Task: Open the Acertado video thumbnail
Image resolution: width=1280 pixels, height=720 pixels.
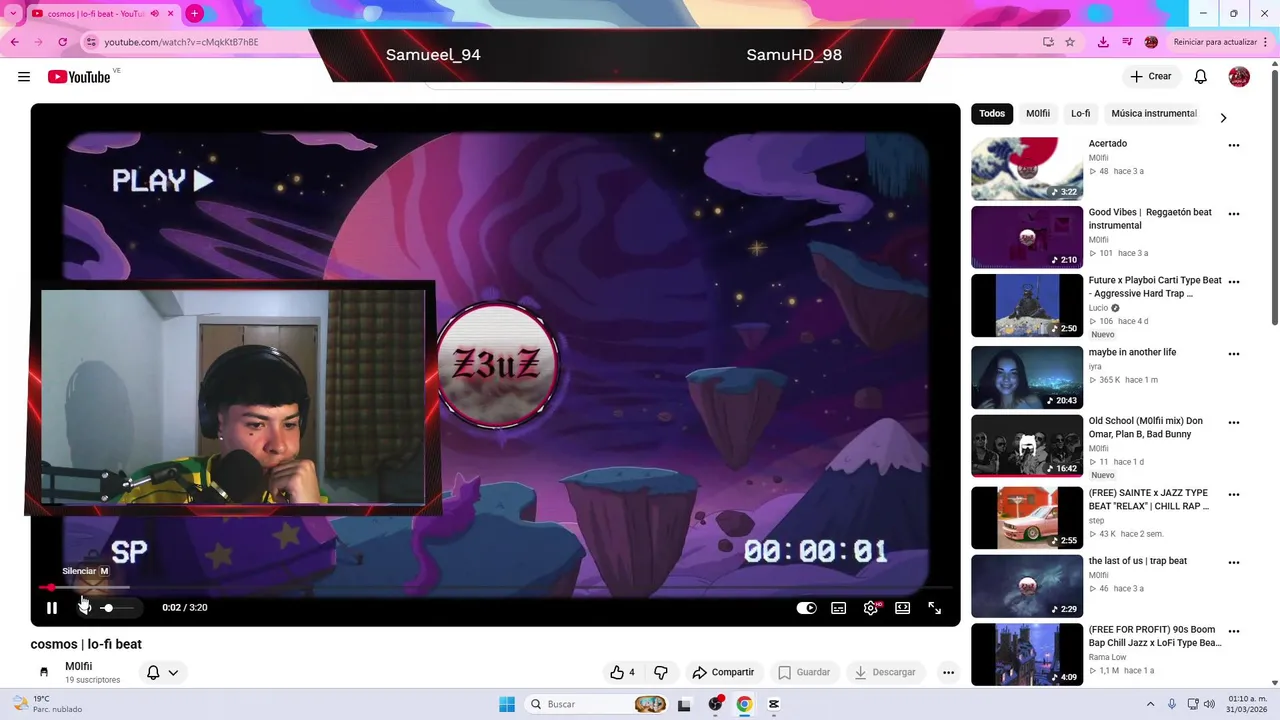Action: (x=1027, y=169)
